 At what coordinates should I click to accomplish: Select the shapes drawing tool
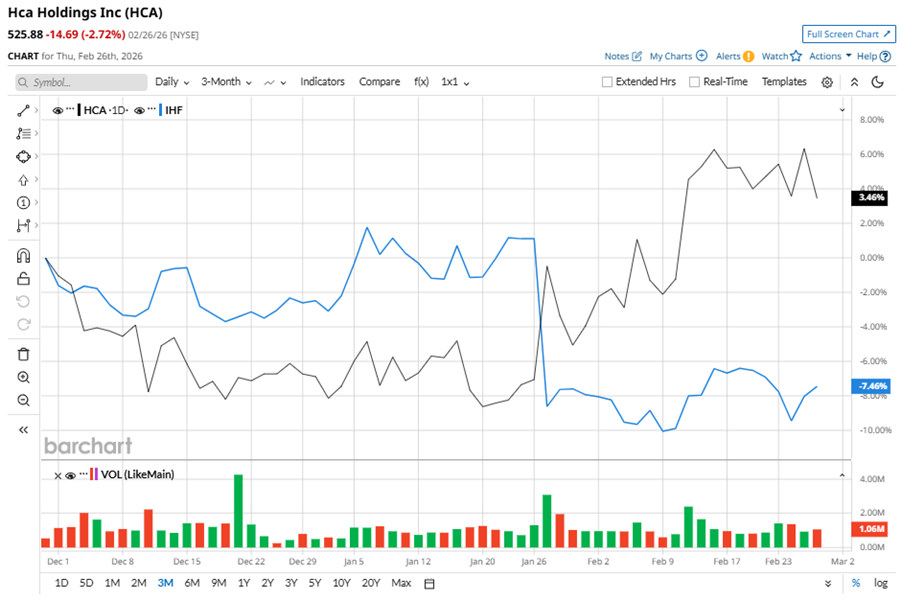[23, 156]
